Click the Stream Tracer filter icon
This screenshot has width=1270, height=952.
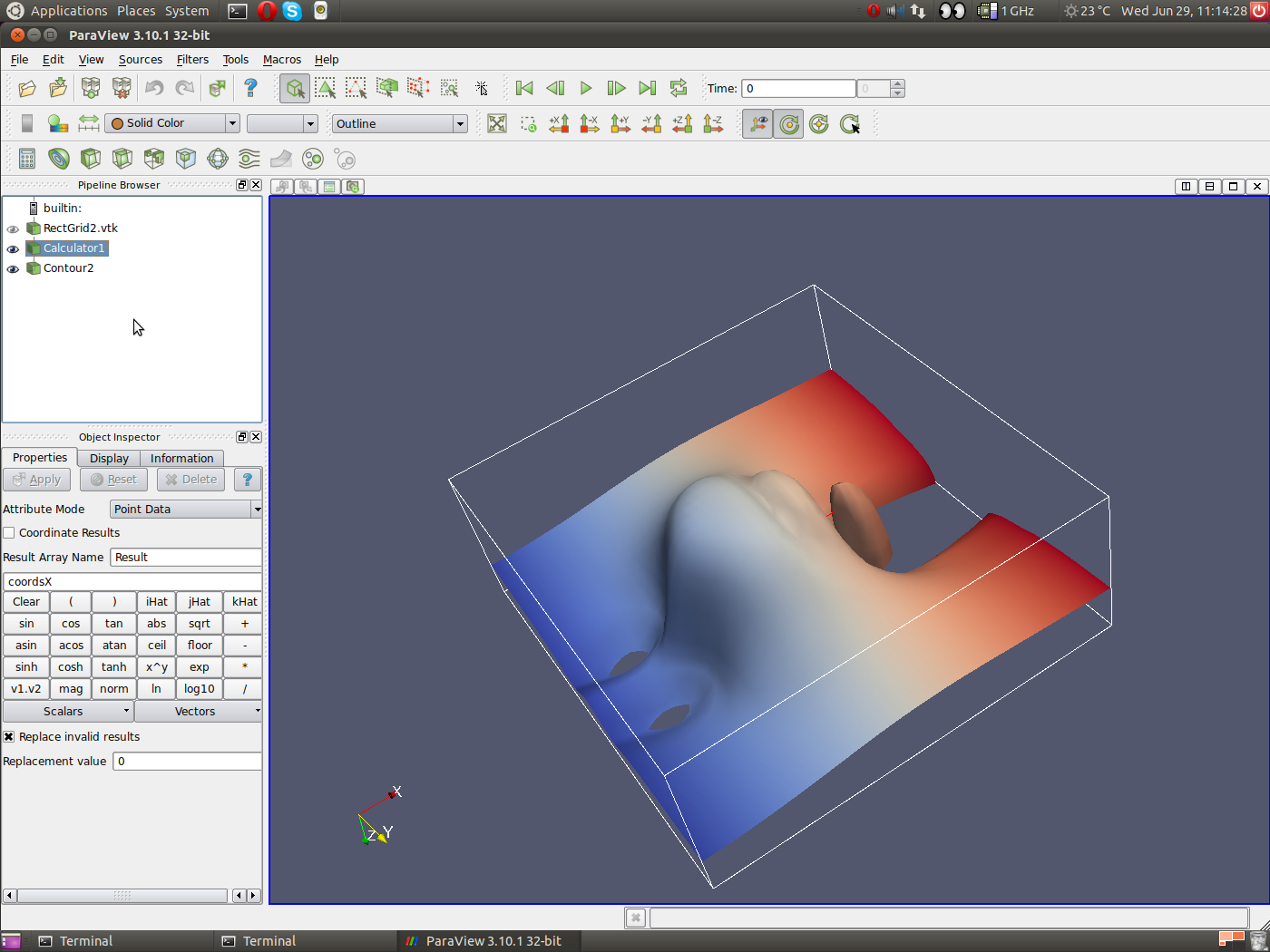(x=249, y=159)
